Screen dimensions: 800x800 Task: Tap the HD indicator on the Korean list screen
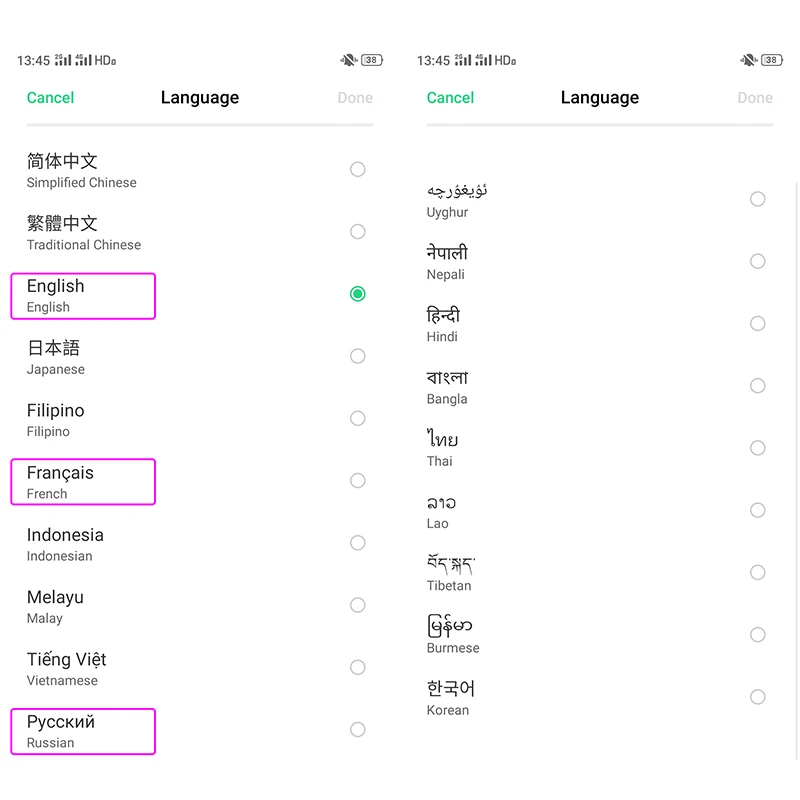click(505, 60)
